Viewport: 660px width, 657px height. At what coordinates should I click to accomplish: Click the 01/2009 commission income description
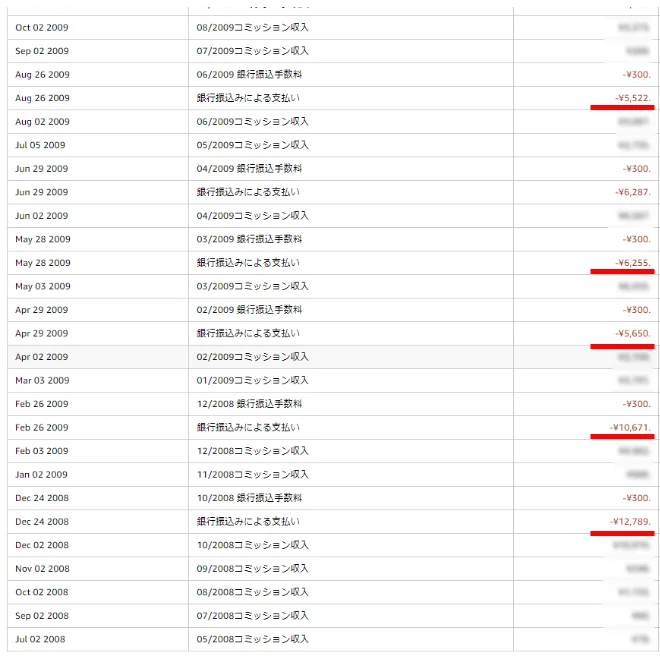[252, 381]
